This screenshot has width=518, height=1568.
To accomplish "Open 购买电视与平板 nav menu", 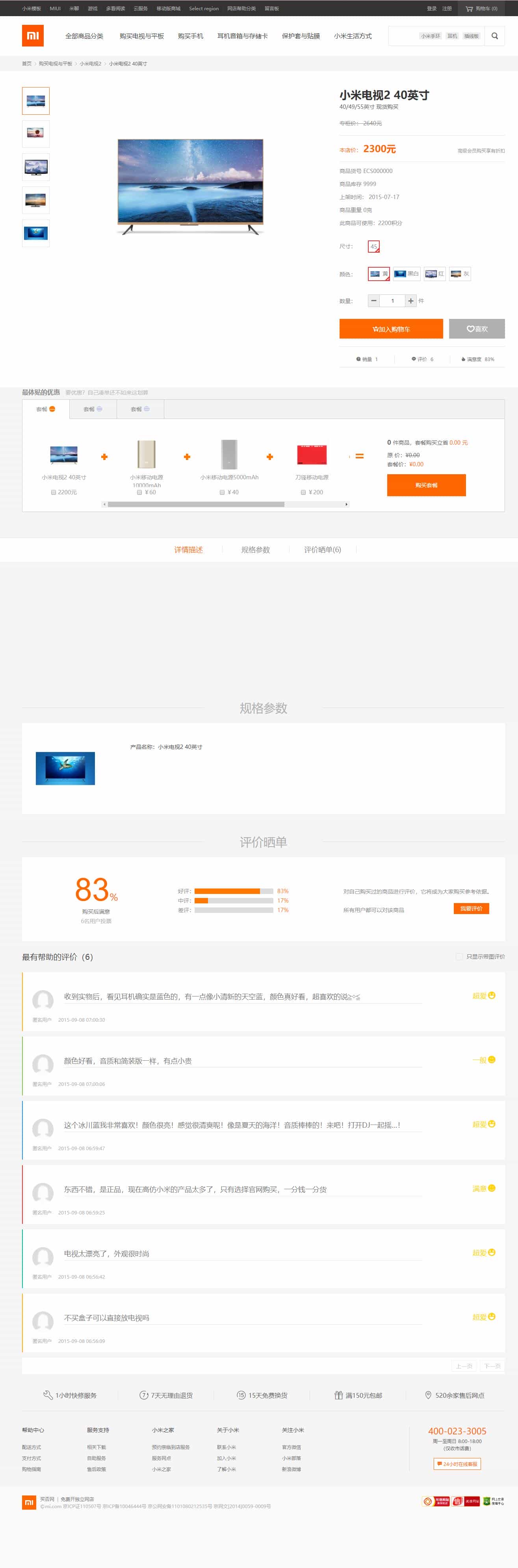I will (142, 36).
